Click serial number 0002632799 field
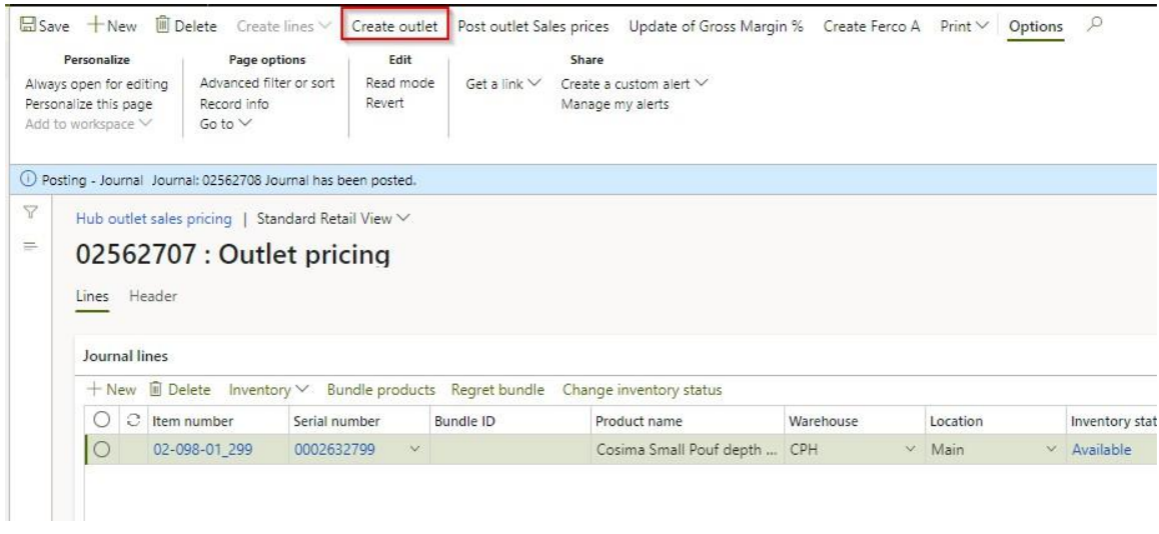The width and height of the screenshot is (1159, 534). (x=335, y=450)
